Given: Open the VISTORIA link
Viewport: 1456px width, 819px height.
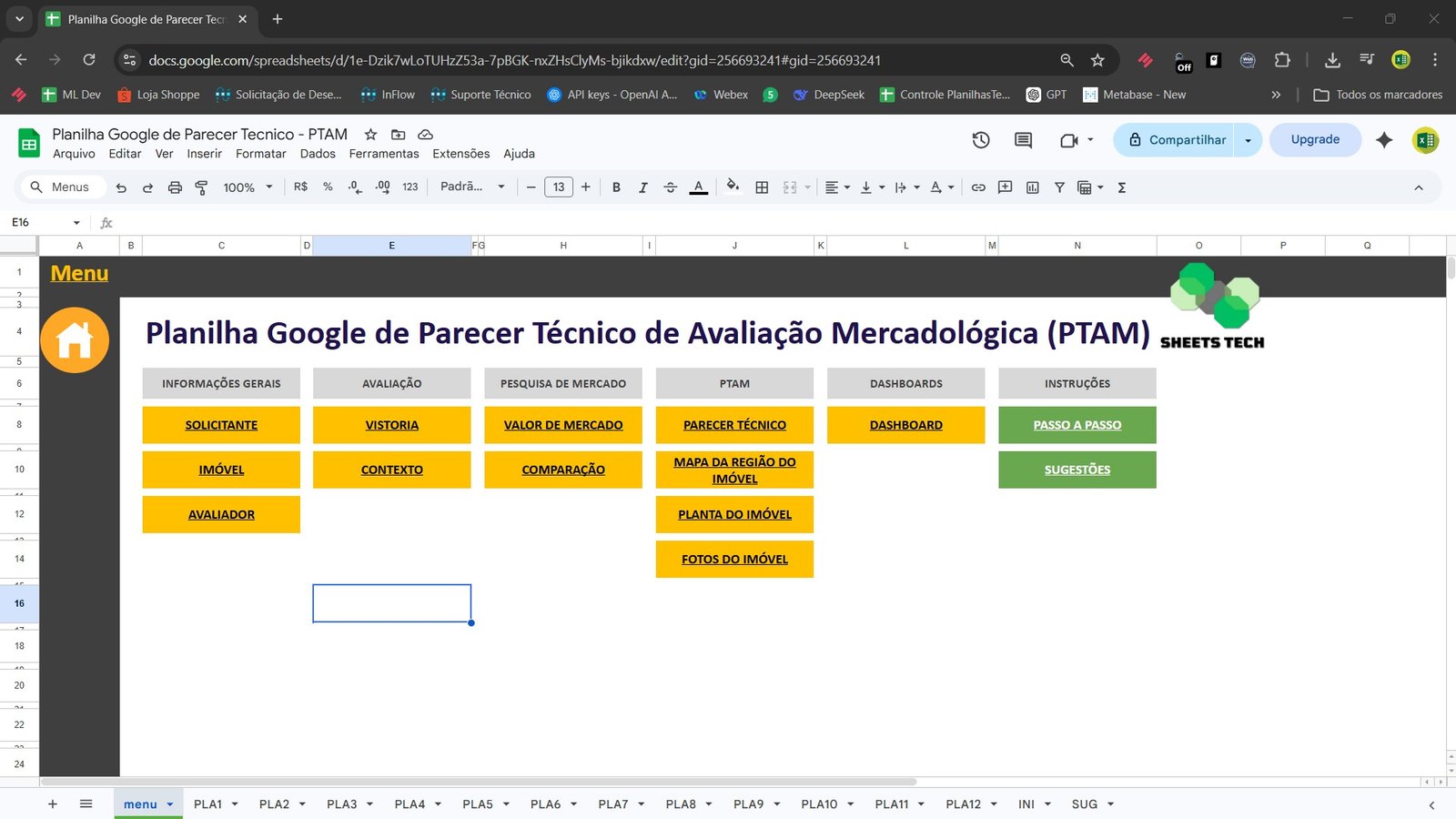Looking at the screenshot, I should click(x=391, y=424).
